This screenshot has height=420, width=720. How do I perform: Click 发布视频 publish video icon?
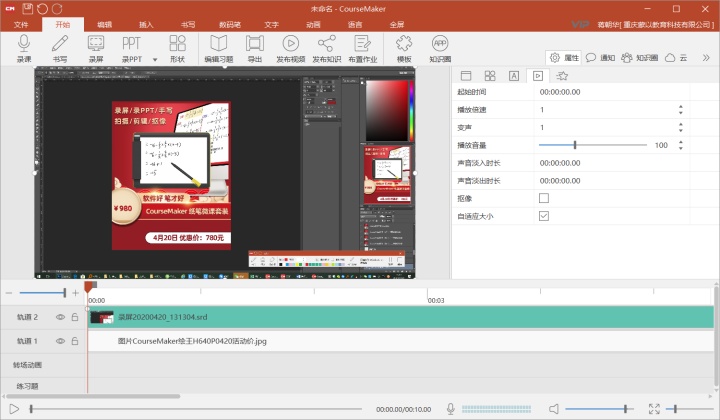290,43
